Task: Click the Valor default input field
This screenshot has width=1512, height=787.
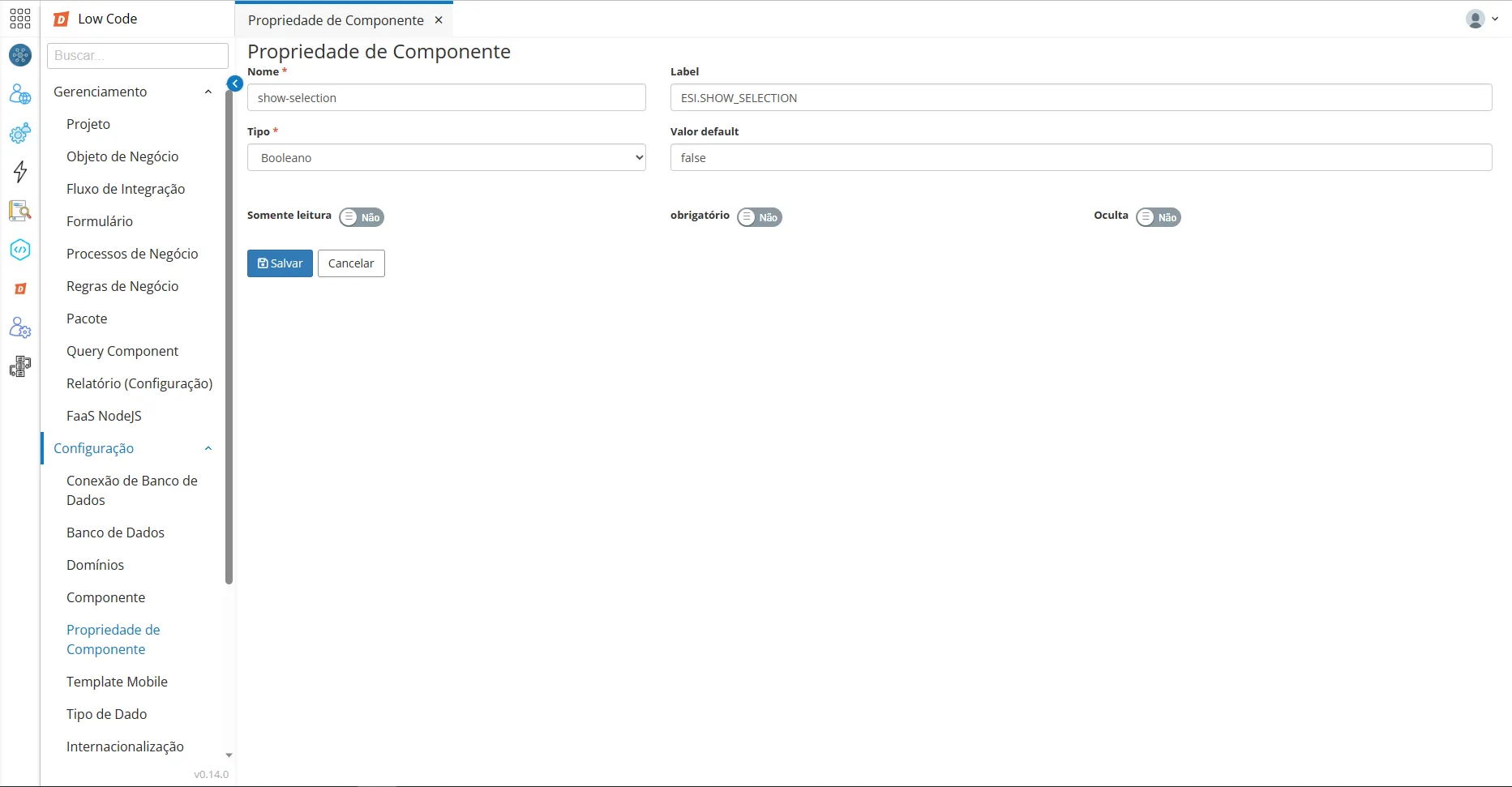Action: (x=1081, y=157)
